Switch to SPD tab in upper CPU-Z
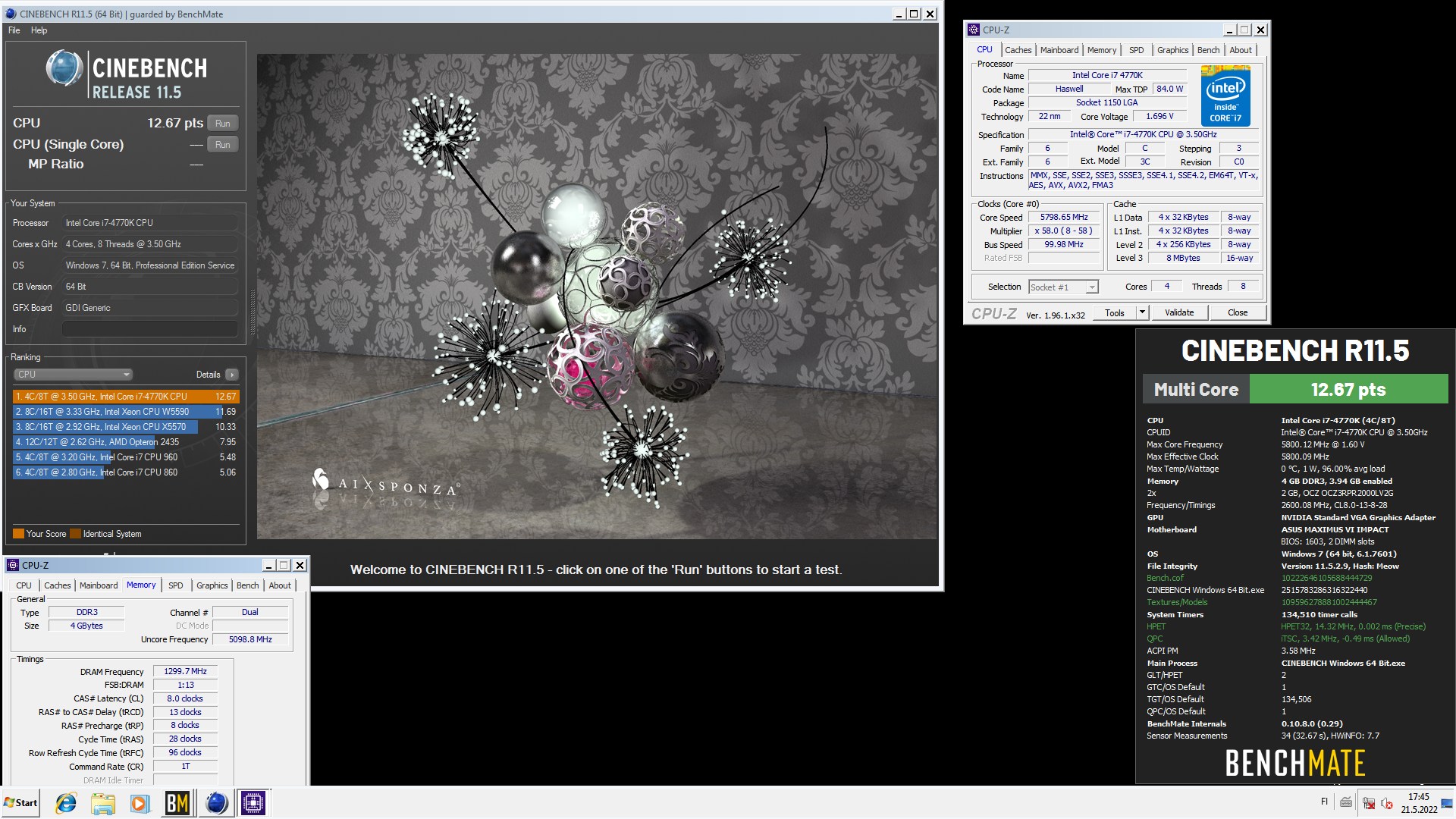Screen dimensions: 1456x819 [1136, 50]
